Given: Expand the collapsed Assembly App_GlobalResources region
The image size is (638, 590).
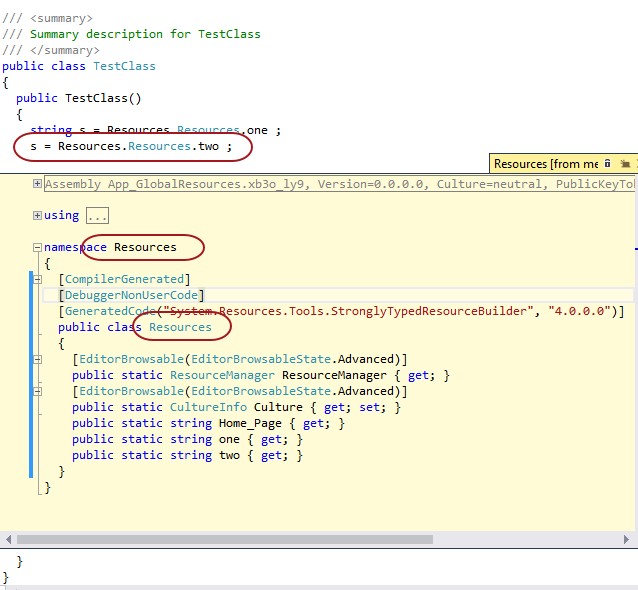Looking at the screenshot, I should (38, 184).
